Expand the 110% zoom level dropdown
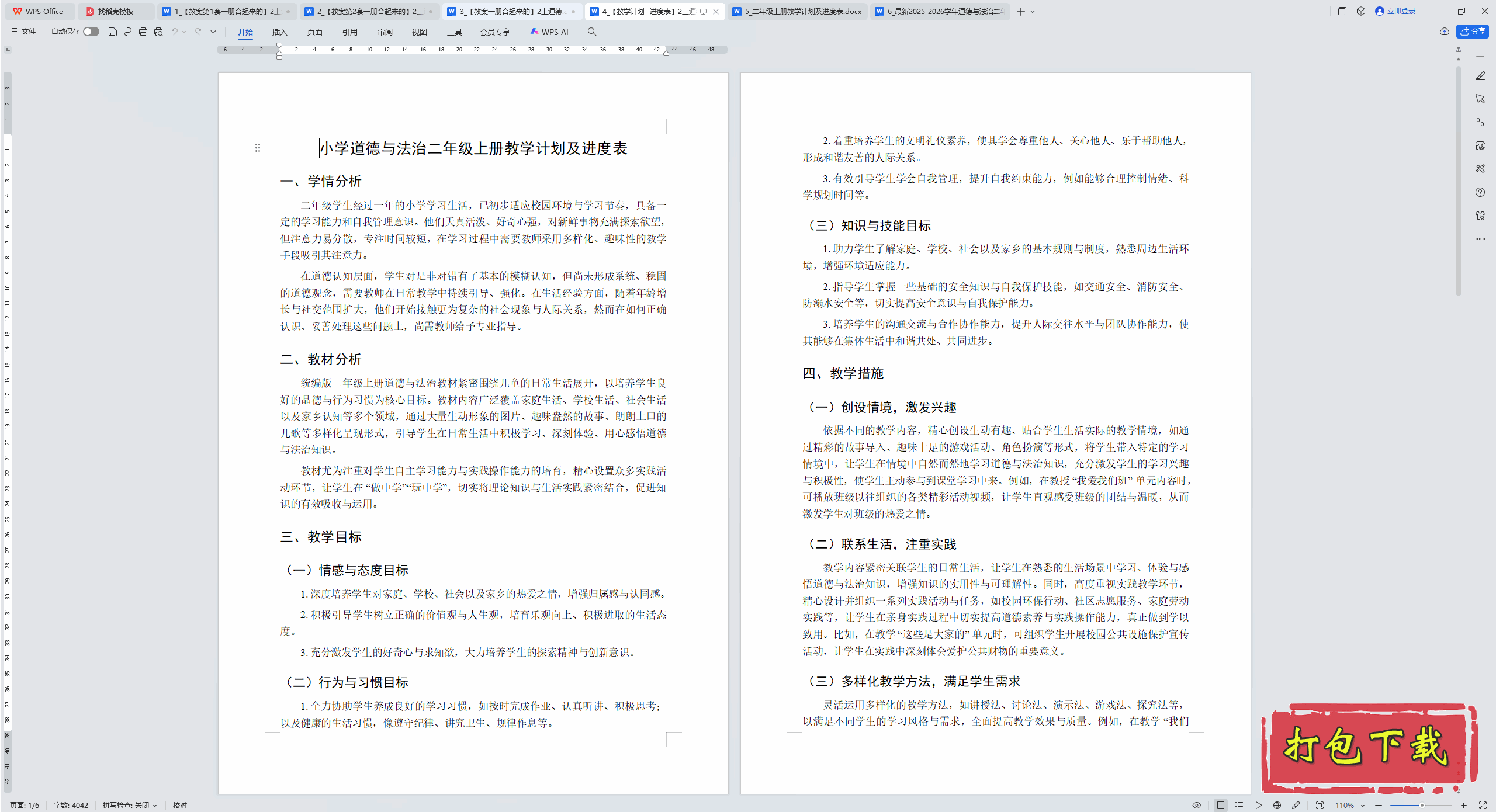 [x=1362, y=805]
